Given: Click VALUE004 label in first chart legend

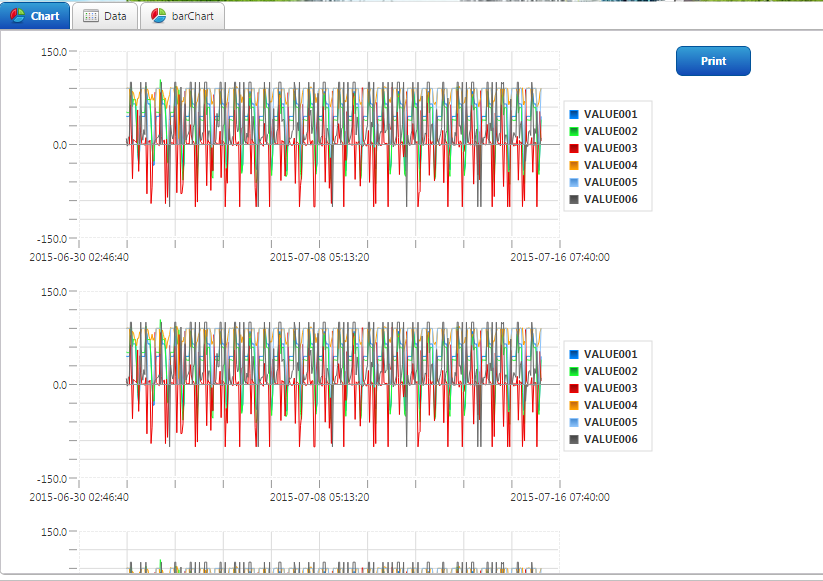Looking at the screenshot, I should [x=611, y=165].
